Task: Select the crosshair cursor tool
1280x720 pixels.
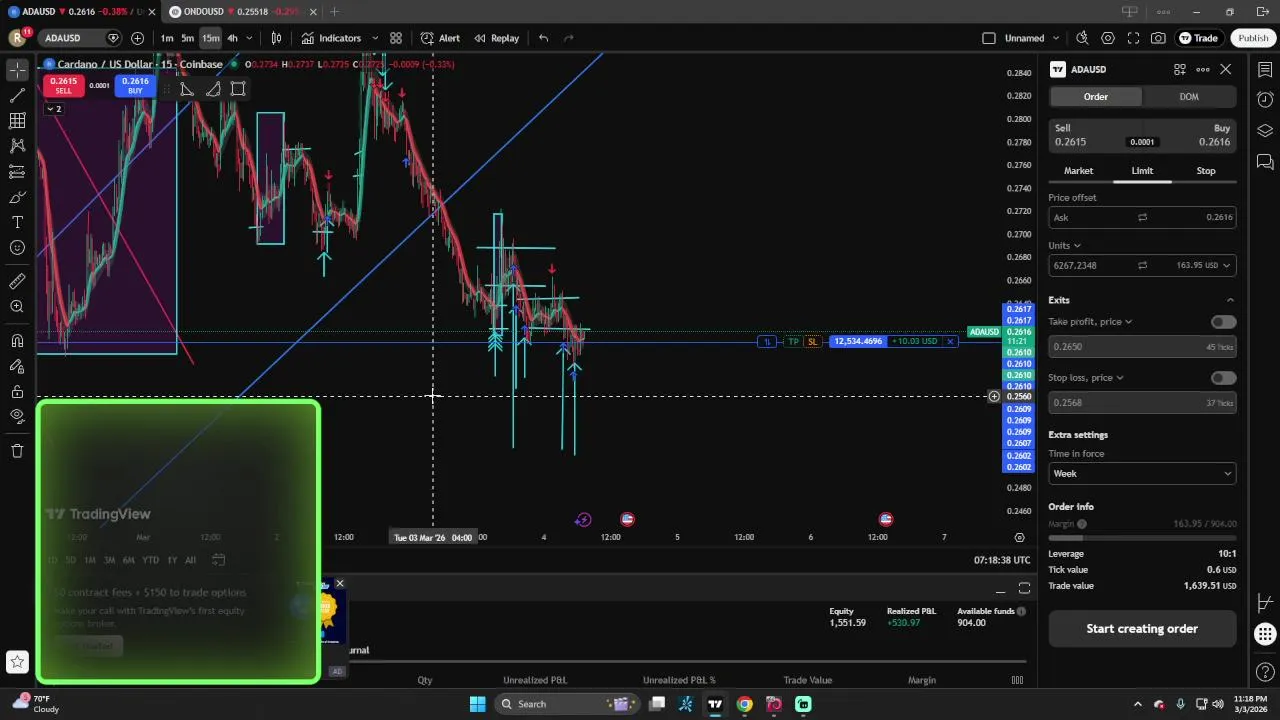Action: tap(17, 70)
